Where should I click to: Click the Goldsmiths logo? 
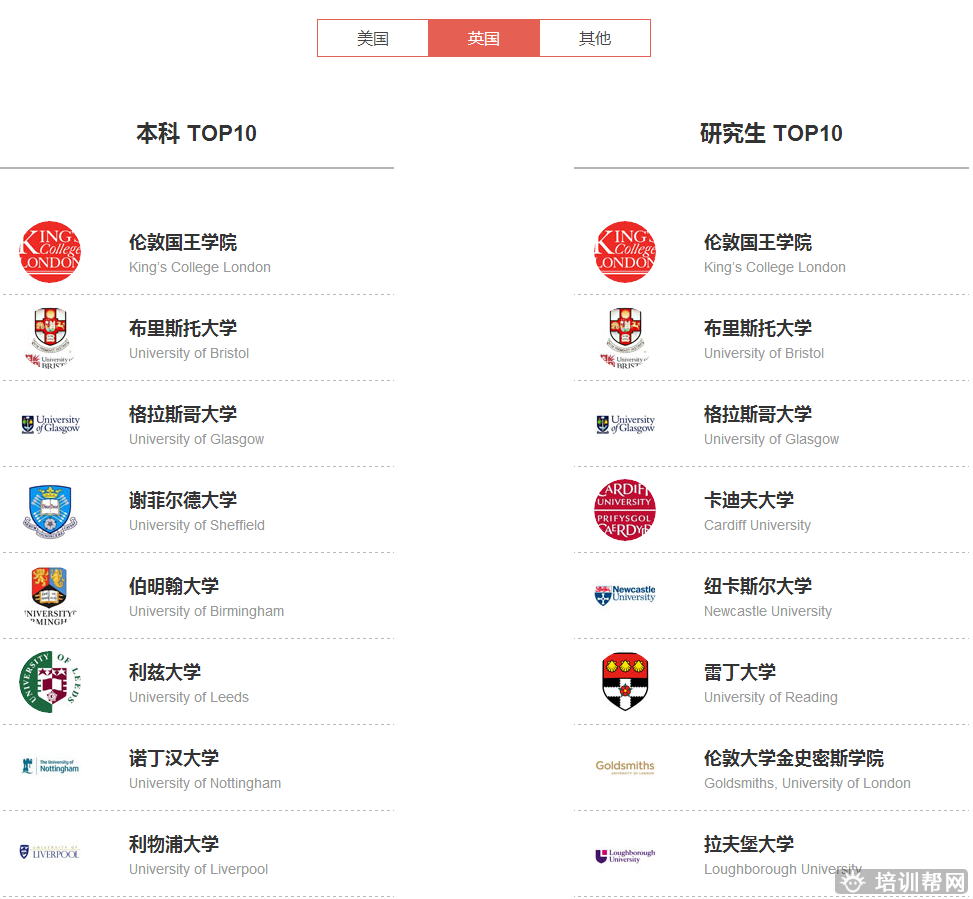click(x=625, y=767)
